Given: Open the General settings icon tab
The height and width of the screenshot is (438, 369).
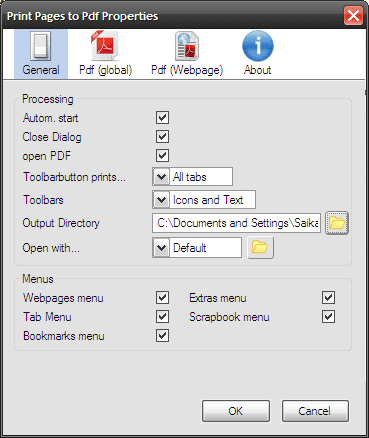Looking at the screenshot, I should pyautogui.click(x=41, y=54).
